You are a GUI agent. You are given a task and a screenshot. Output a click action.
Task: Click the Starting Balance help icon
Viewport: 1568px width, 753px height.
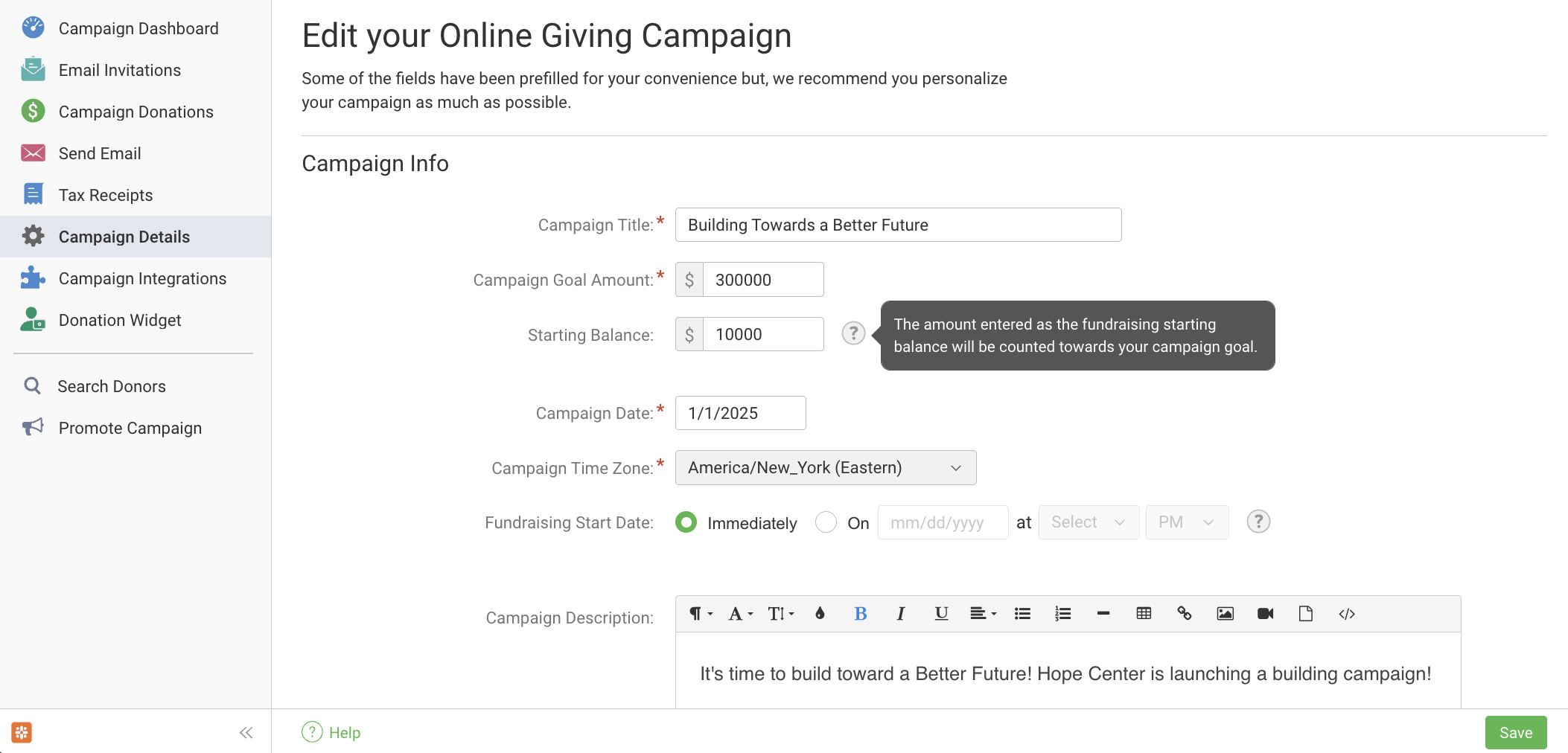853,333
